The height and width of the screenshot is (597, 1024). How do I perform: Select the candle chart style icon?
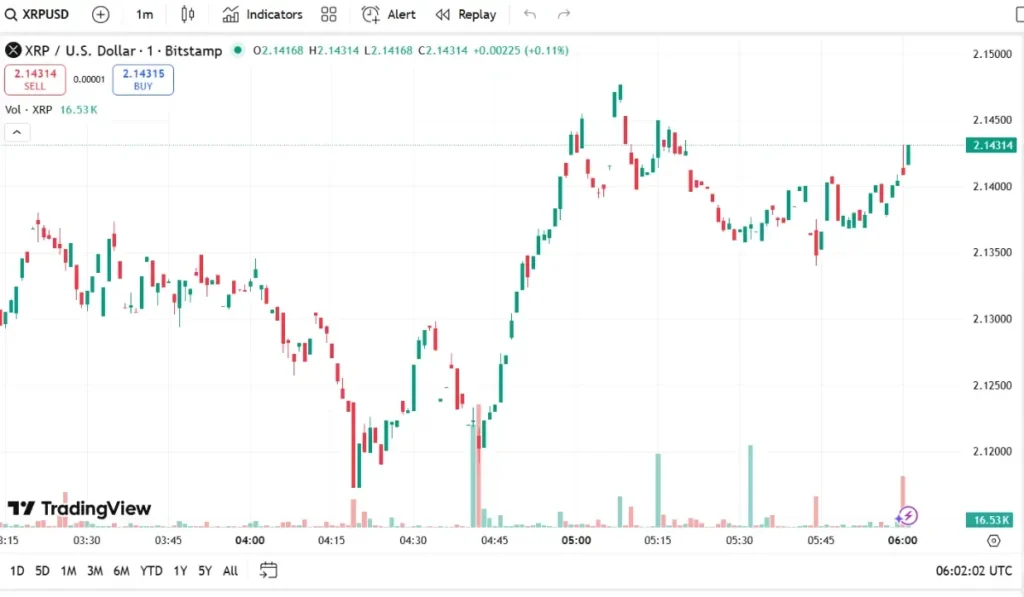click(x=185, y=14)
